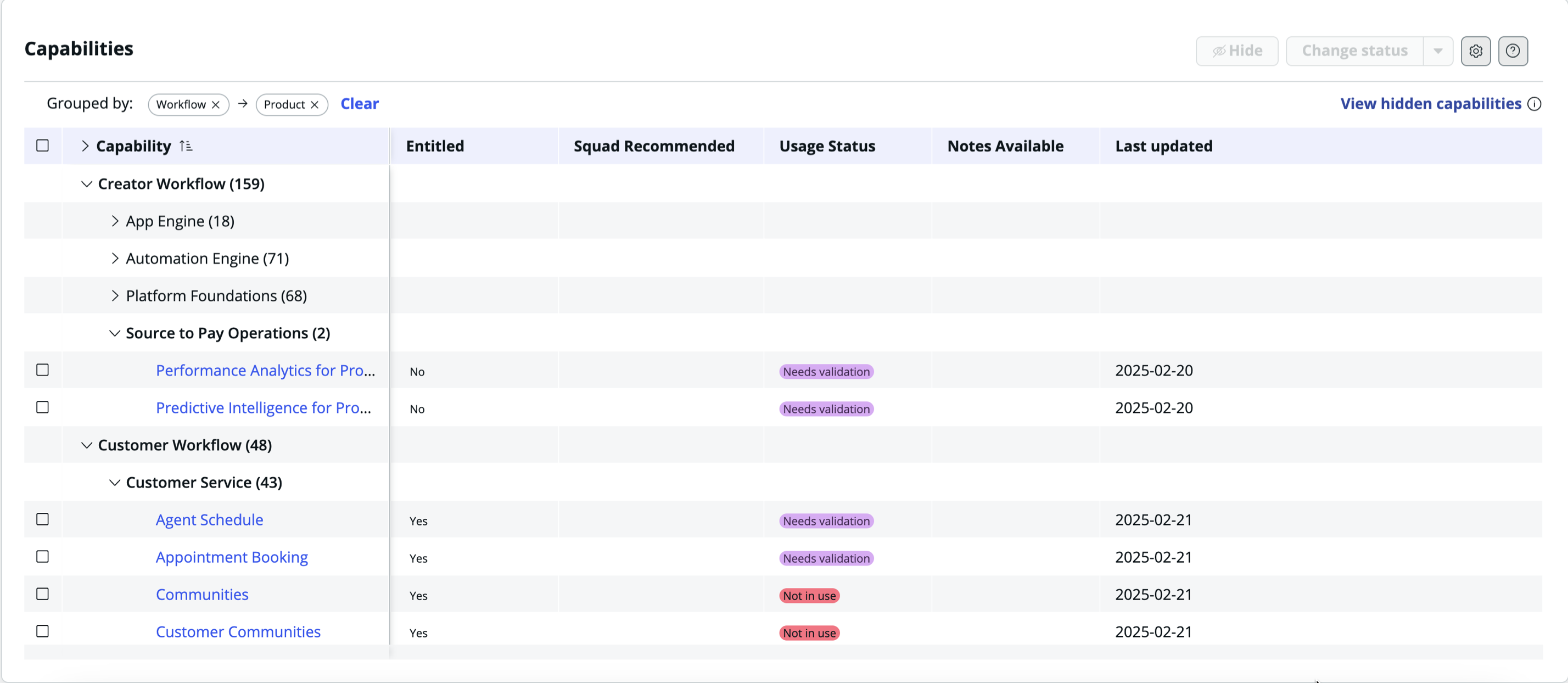Click Needs validation badge for Predictive Intelligence
This screenshot has width=1568, height=683.
coord(826,409)
